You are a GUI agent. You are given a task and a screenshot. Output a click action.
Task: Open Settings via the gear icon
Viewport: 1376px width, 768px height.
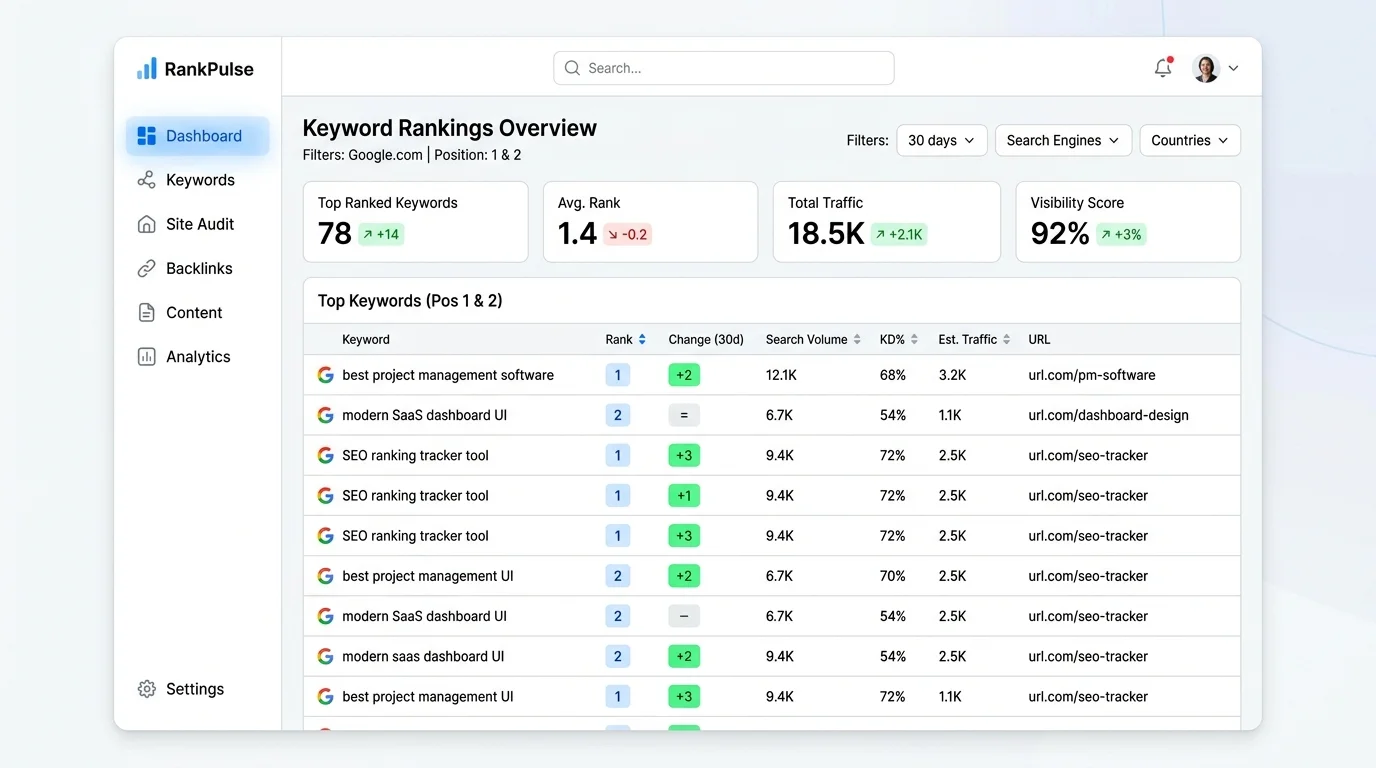coord(146,689)
